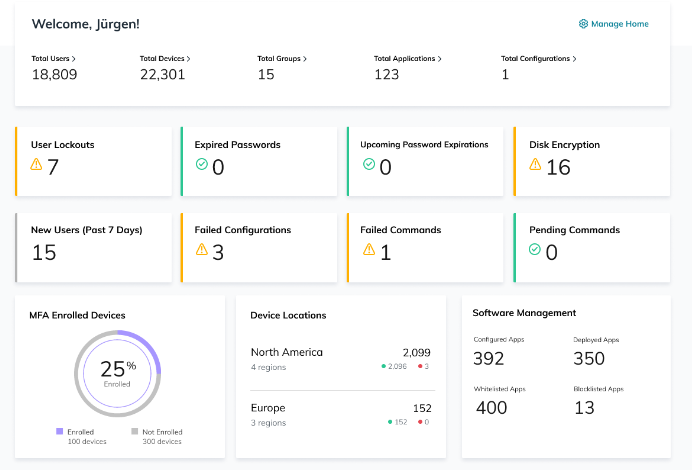Viewport: 692px width, 470px height.
Task: Open the Manage Home link
Action: [x=620, y=24]
